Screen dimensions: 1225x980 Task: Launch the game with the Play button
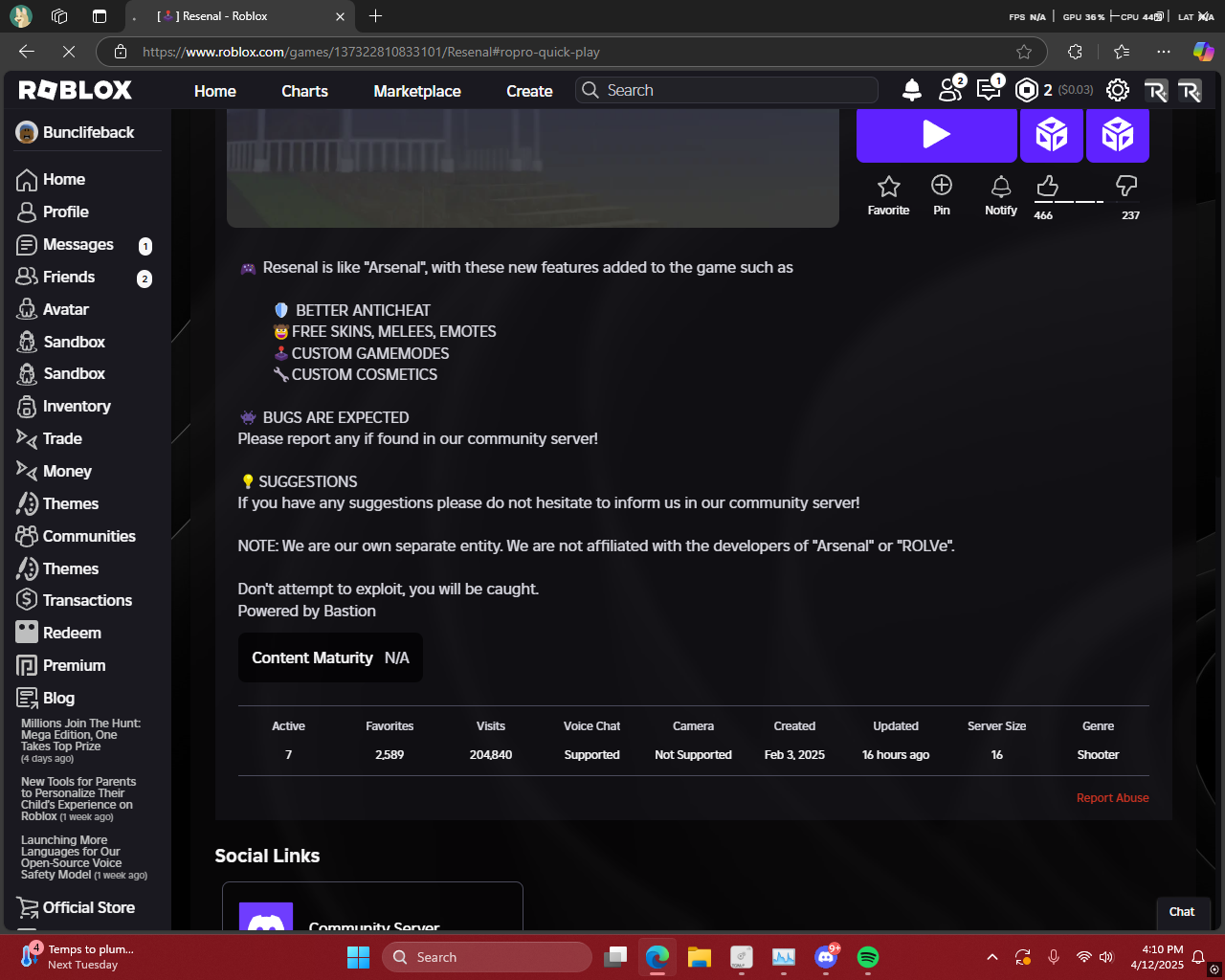936,135
